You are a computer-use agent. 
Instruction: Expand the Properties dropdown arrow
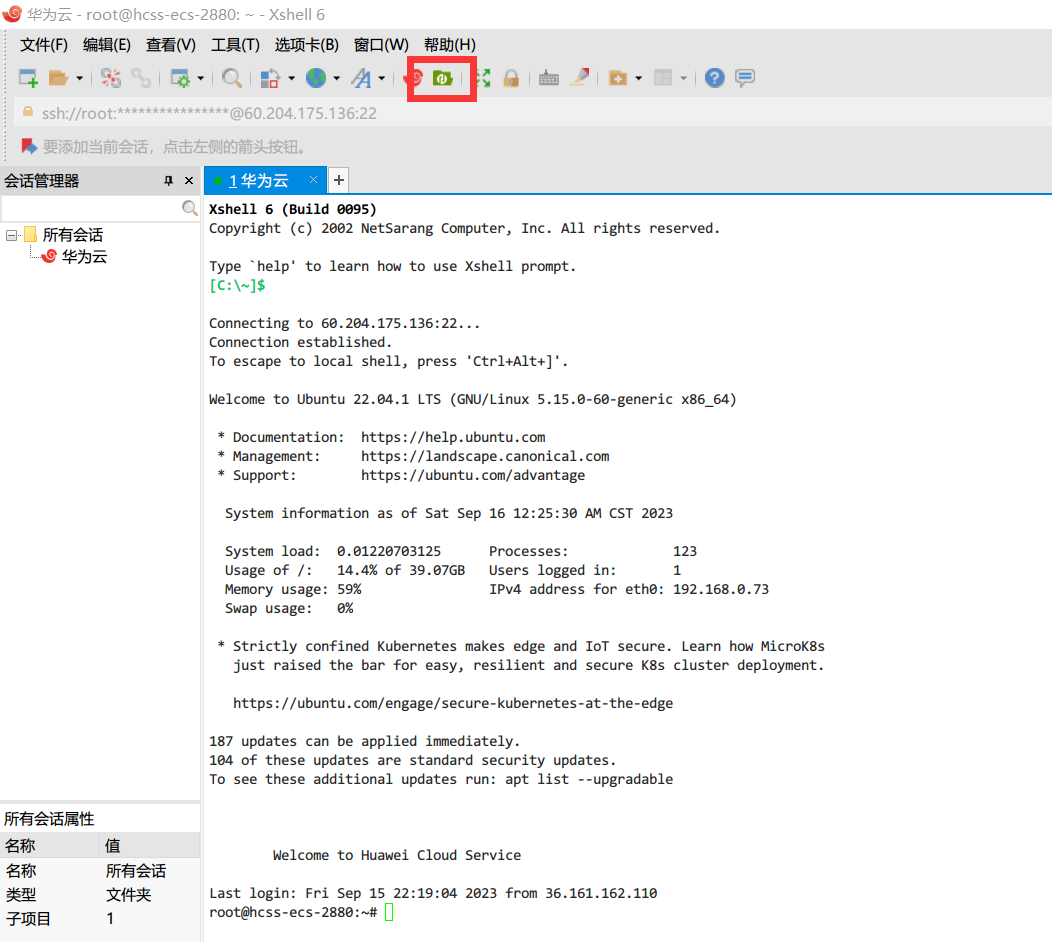tap(201, 78)
